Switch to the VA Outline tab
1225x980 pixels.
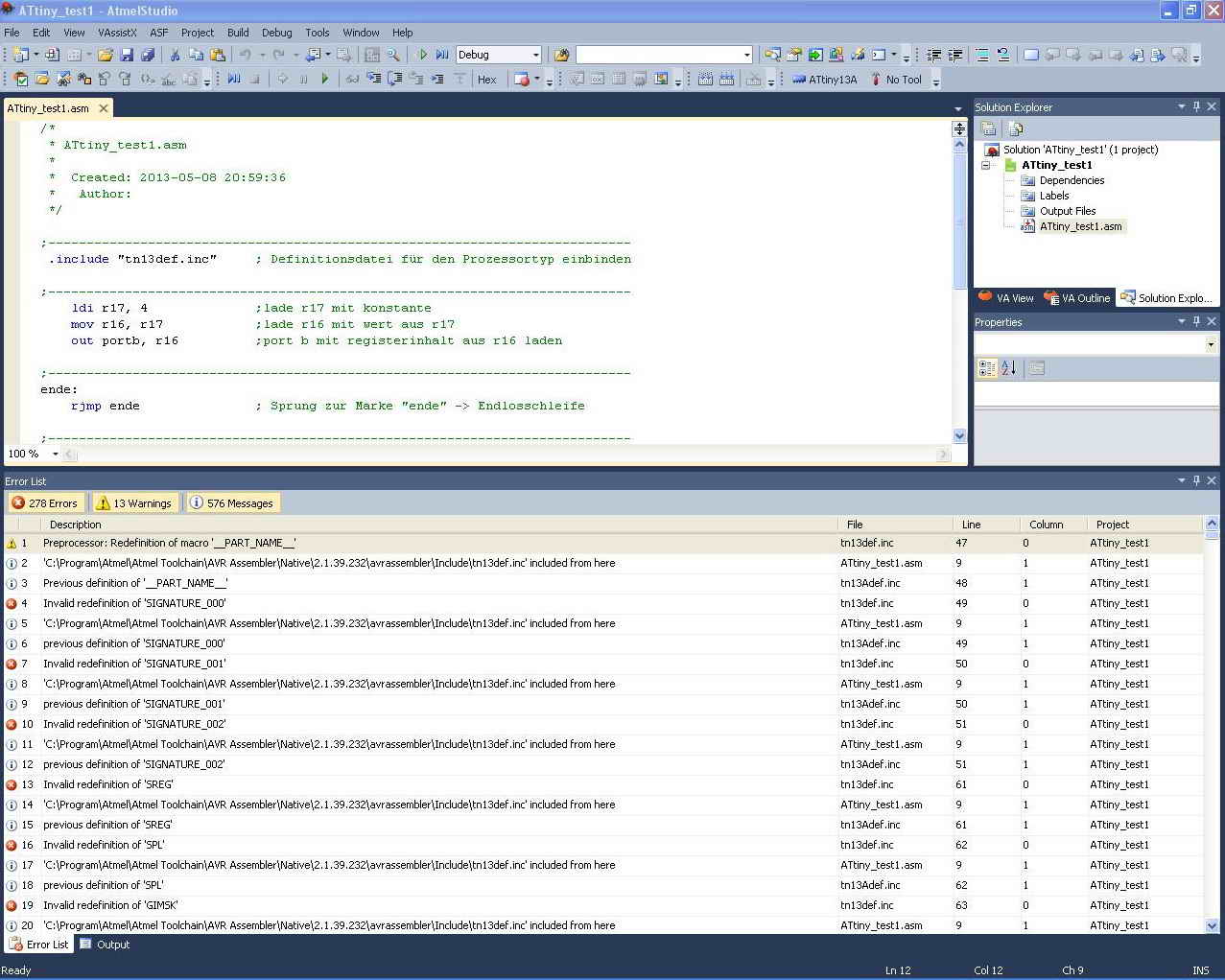1077,298
